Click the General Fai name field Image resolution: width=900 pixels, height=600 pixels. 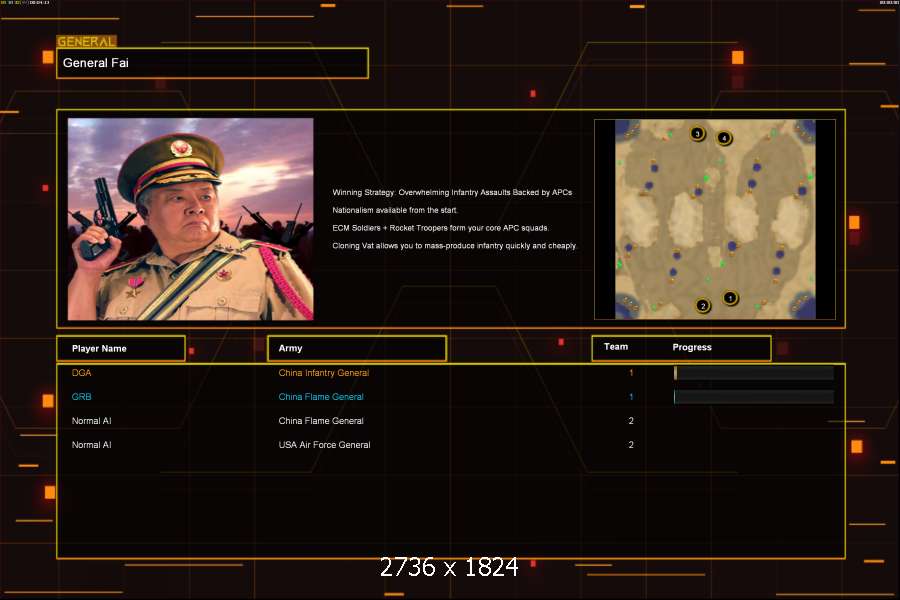point(212,63)
